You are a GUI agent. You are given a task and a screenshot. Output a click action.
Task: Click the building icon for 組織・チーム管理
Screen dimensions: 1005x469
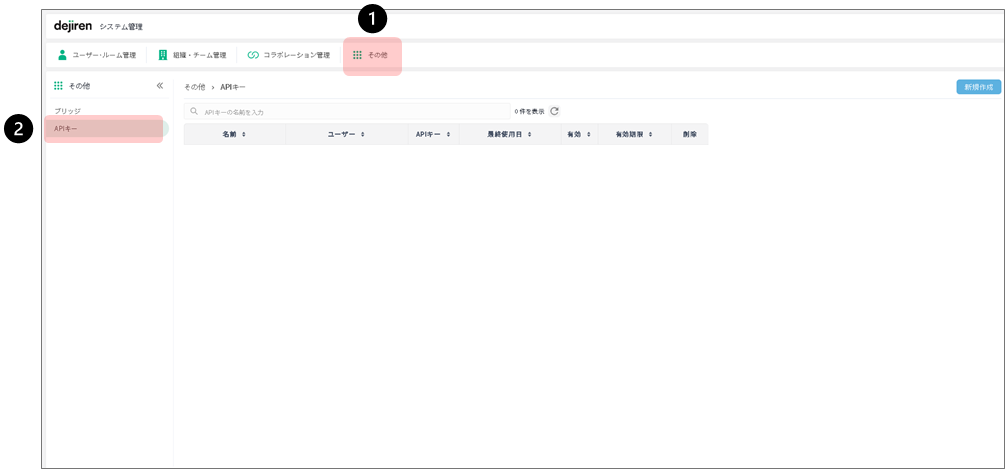(x=163, y=55)
